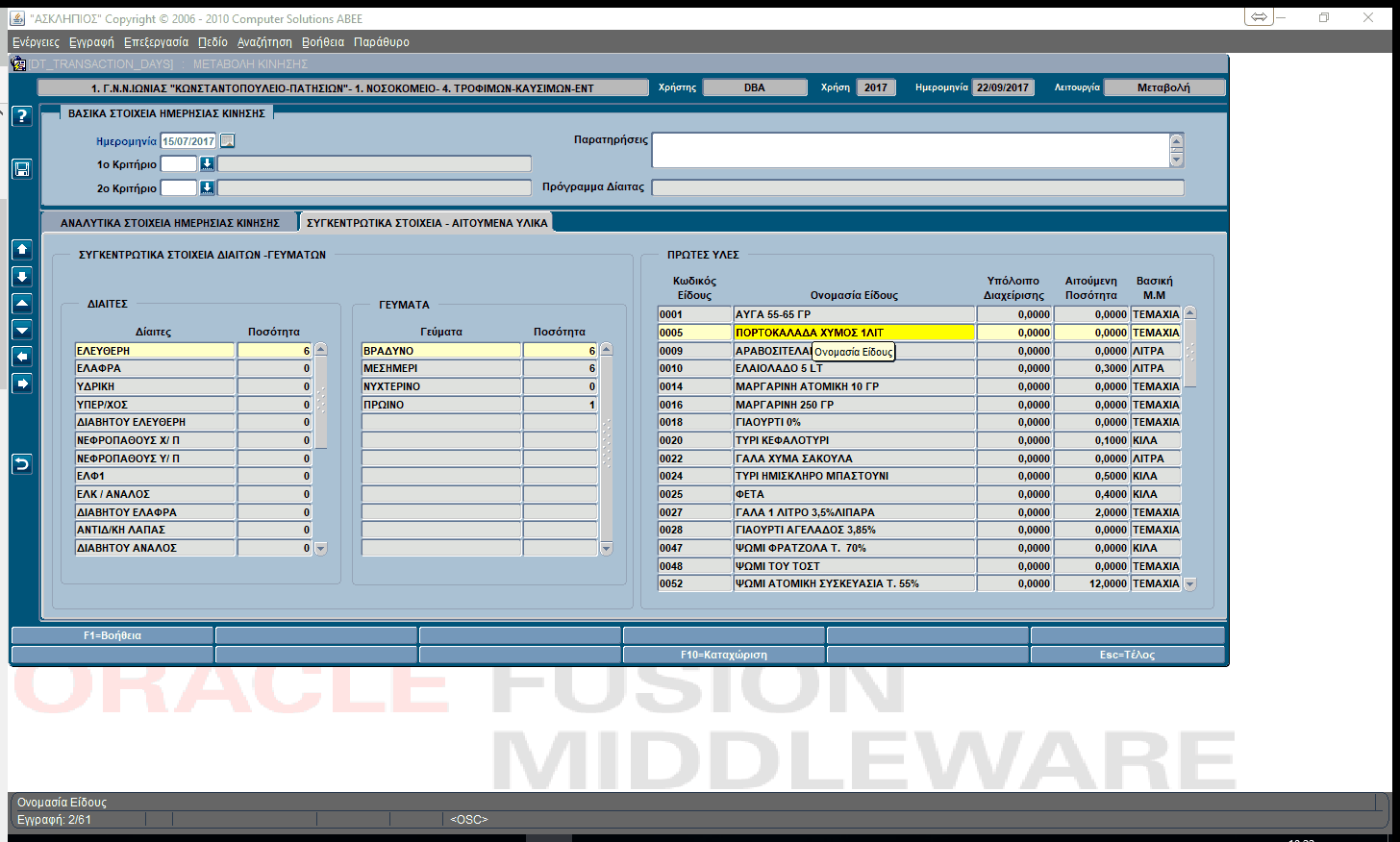Click the Esc=Τέλος button
The height and width of the screenshot is (842, 1400).
[x=1128, y=655]
